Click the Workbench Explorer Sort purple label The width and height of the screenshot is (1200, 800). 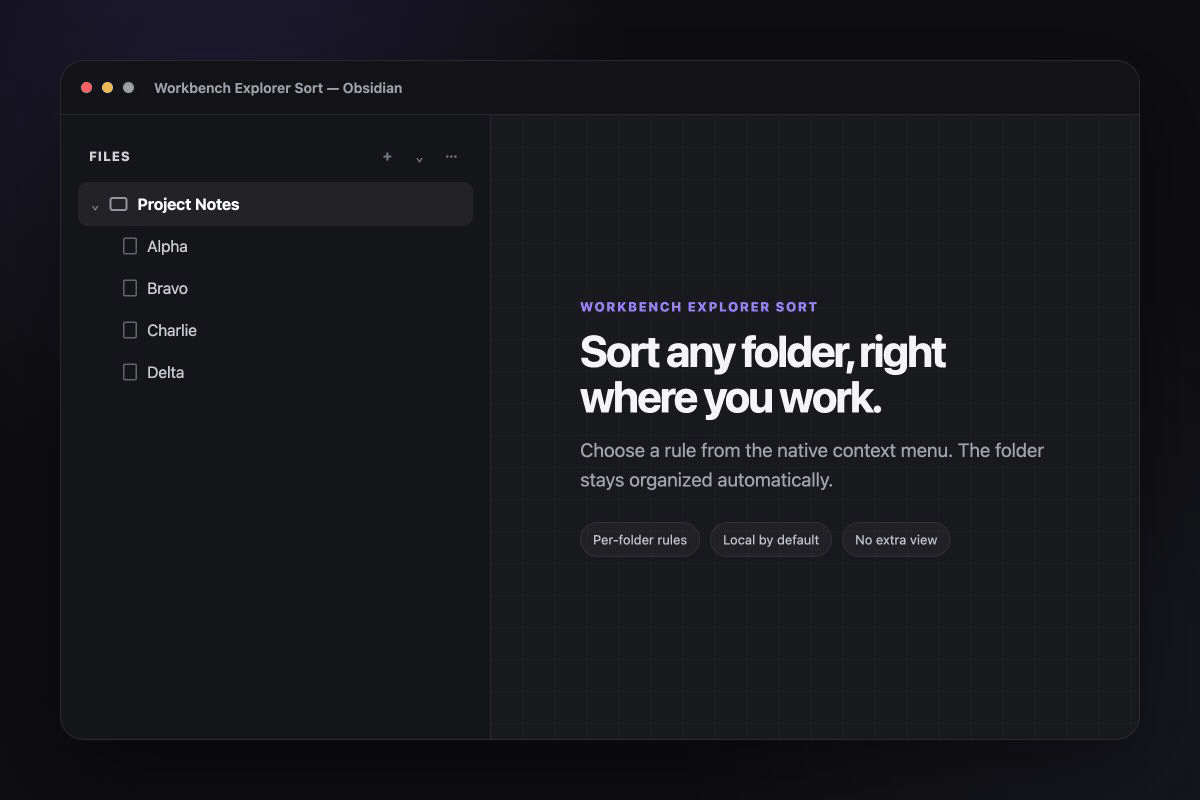pyautogui.click(x=699, y=307)
